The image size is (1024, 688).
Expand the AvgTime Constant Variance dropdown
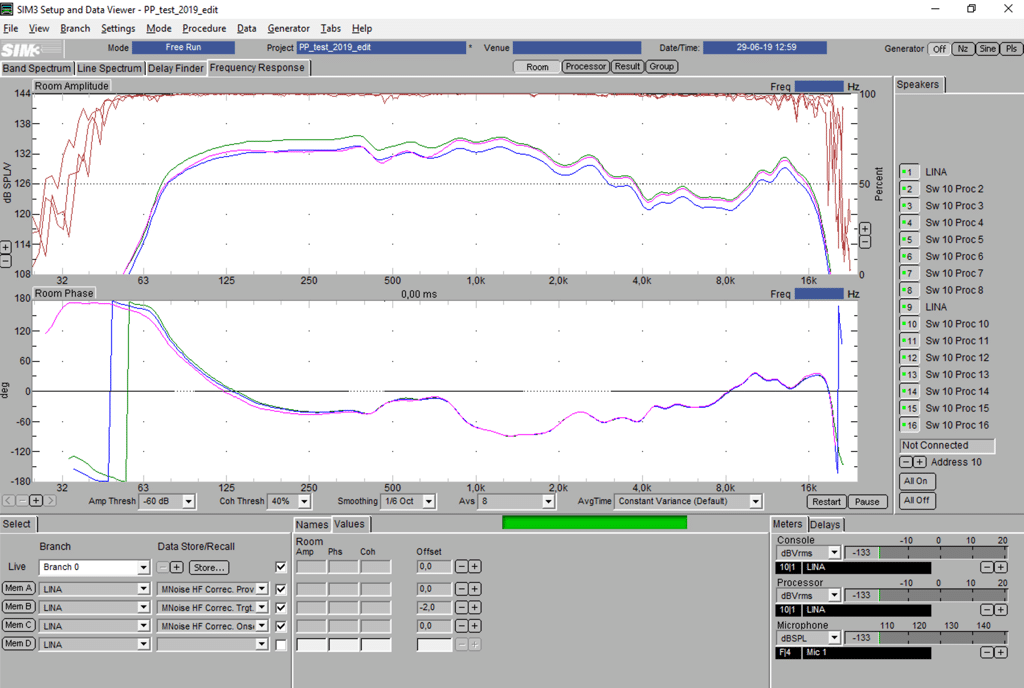click(x=755, y=501)
